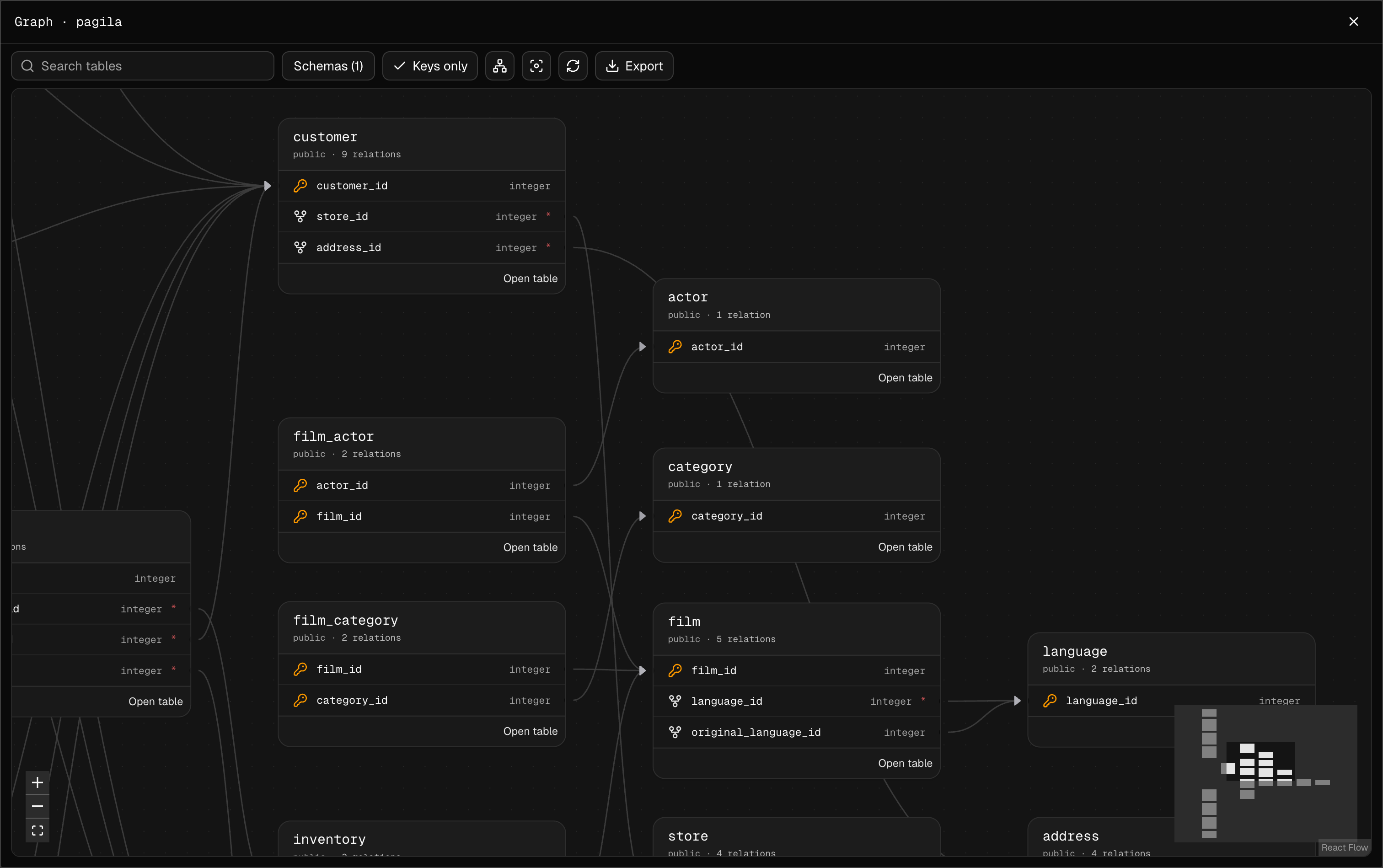This screenshot has width=1383, height=868.
Task: Click key icon in language table row
Action: (x=1050, y=700)
